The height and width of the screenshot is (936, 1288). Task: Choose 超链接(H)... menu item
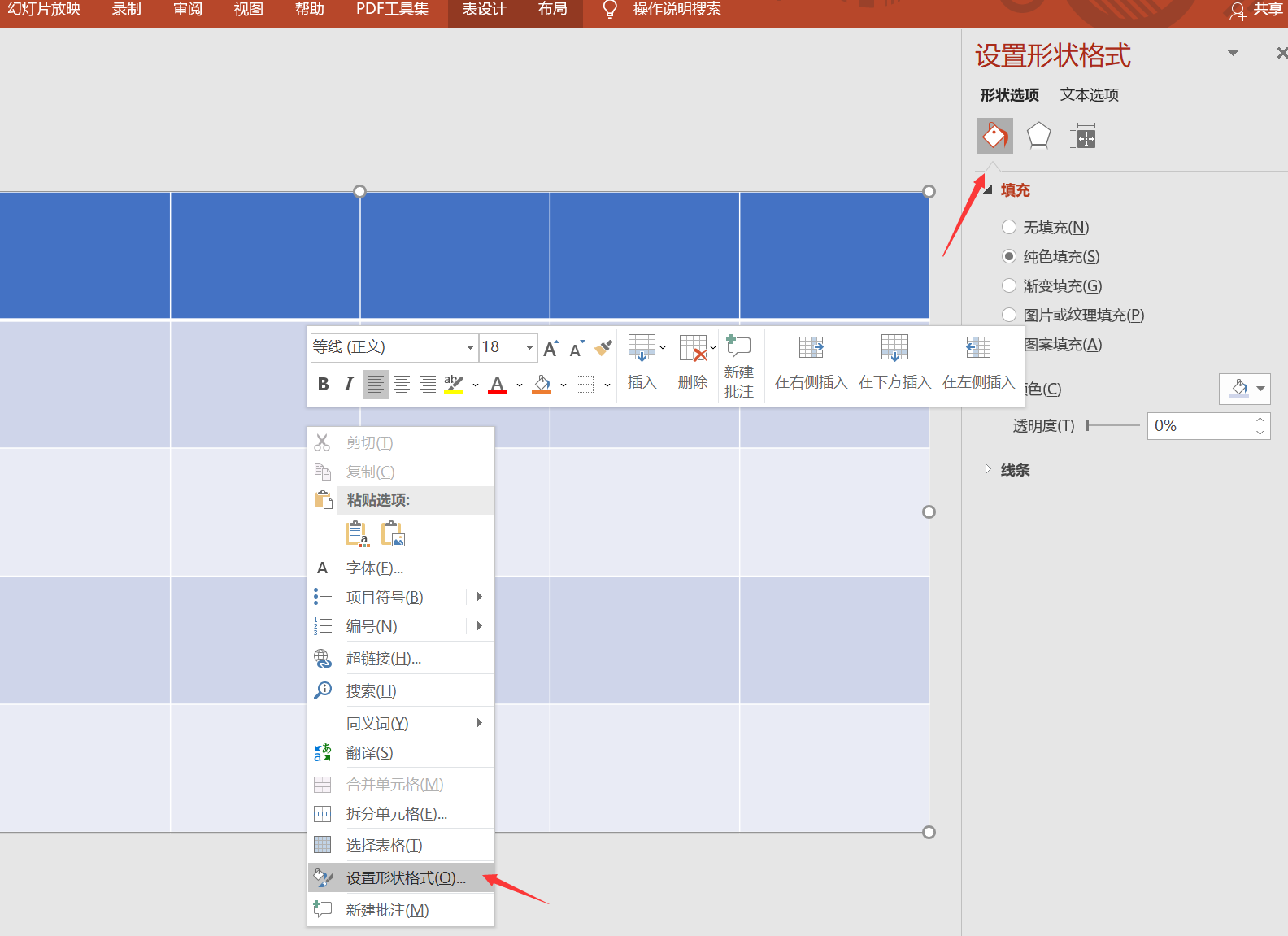(401, 658)
